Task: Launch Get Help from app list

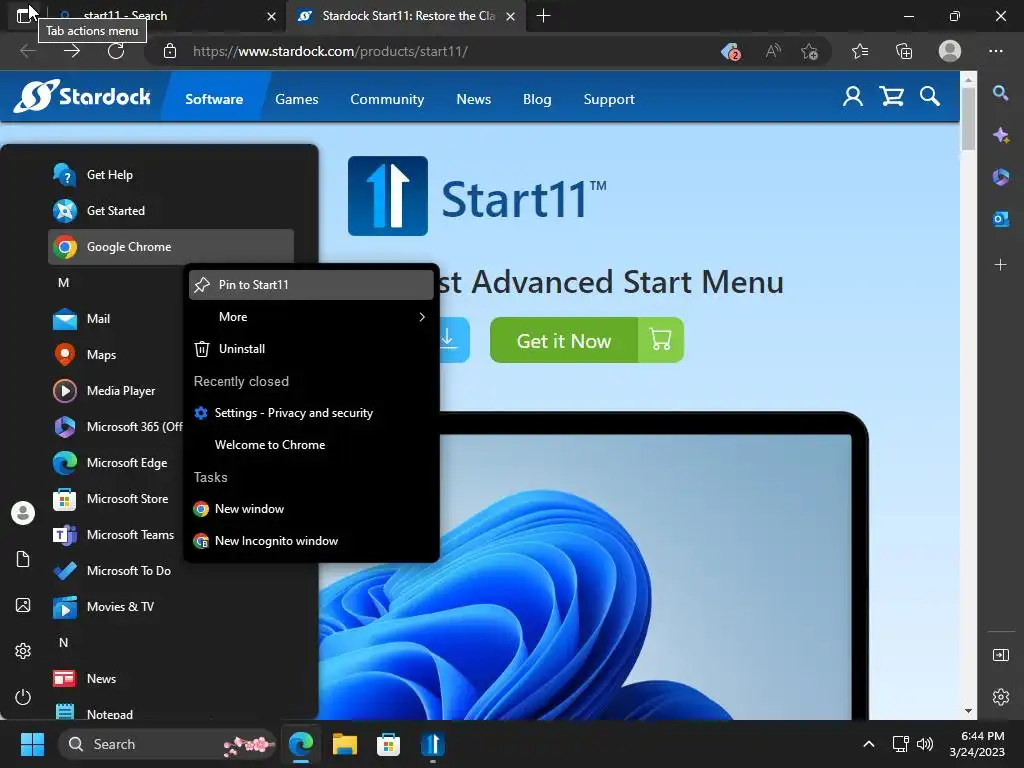Action: (171, 174)
